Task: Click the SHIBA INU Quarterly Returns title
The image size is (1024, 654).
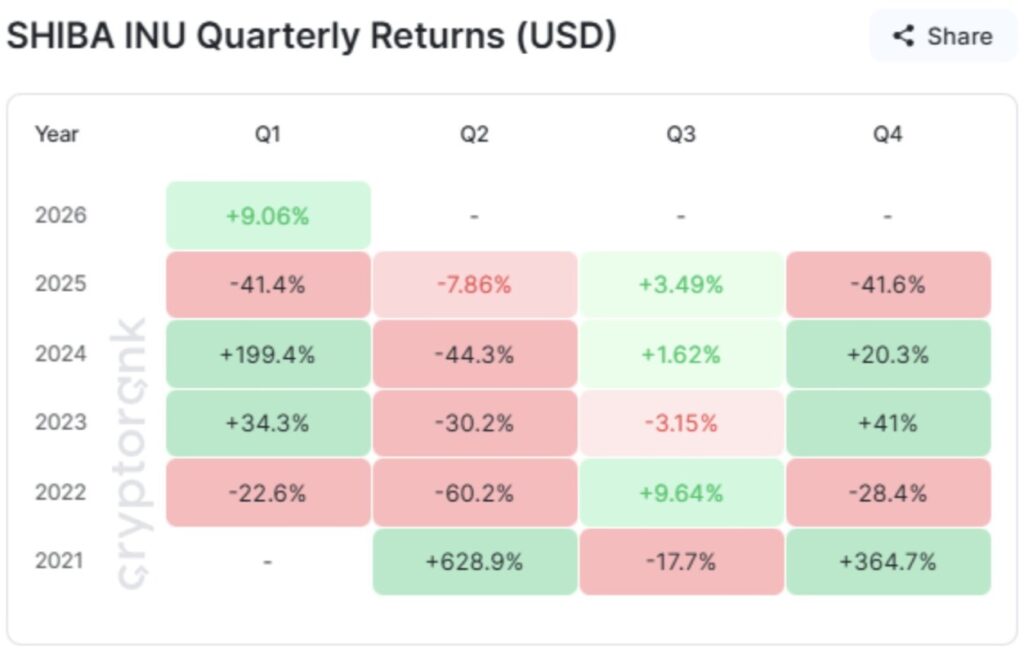Action: coord(311,36)
